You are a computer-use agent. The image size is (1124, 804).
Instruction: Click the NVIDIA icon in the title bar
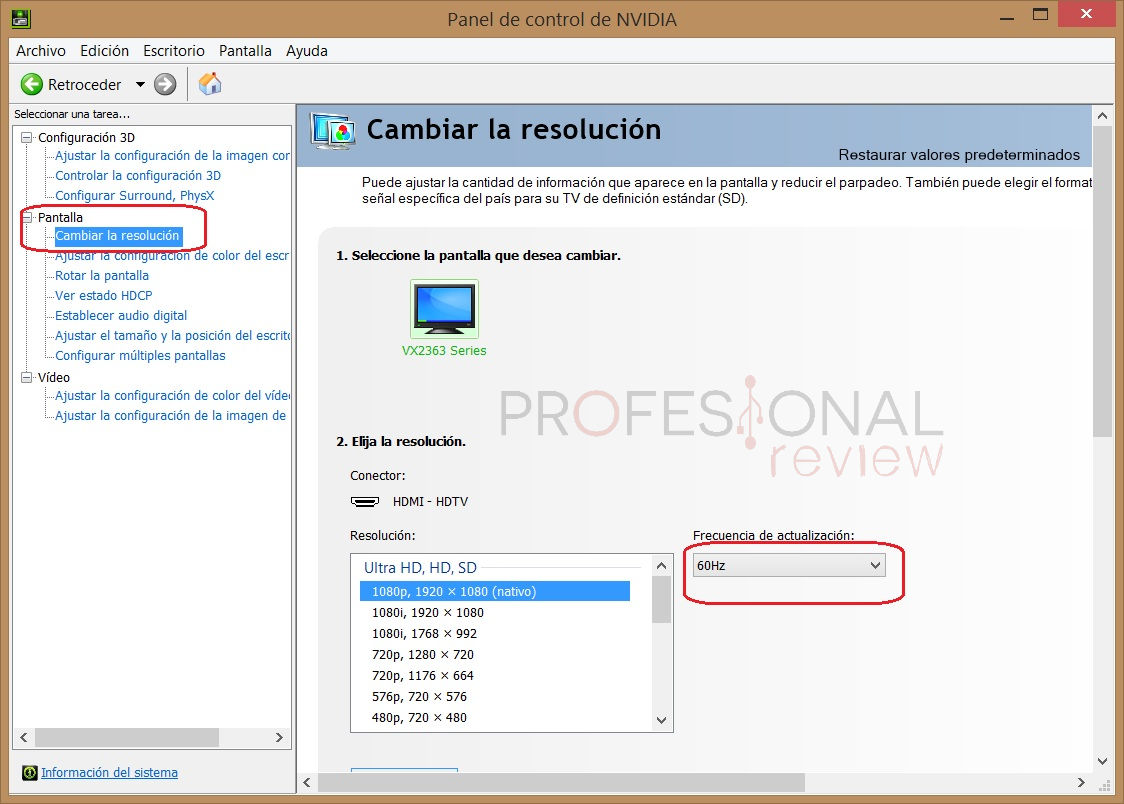coord(19,18)
